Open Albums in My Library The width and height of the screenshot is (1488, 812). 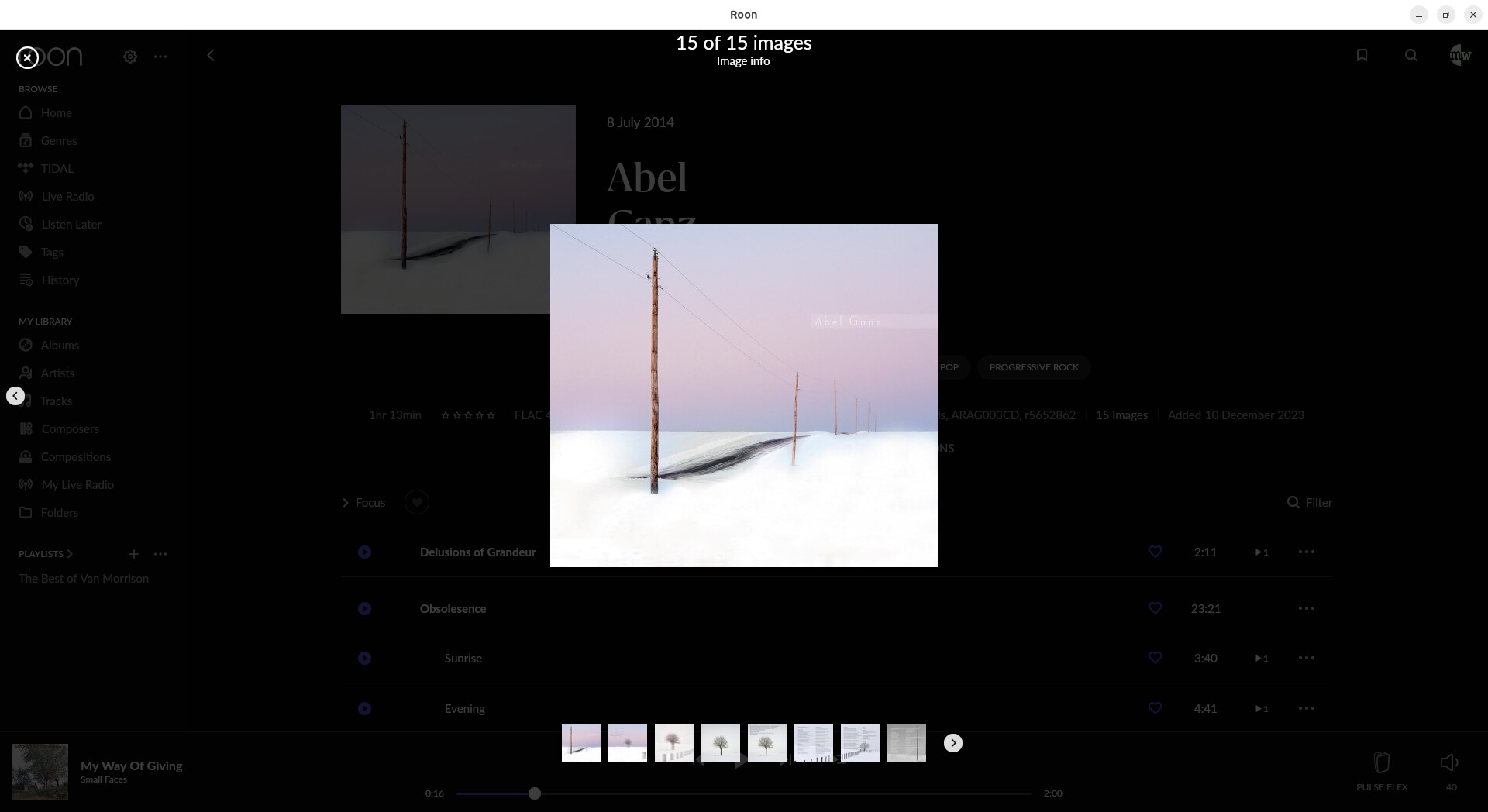pos(60,346)
